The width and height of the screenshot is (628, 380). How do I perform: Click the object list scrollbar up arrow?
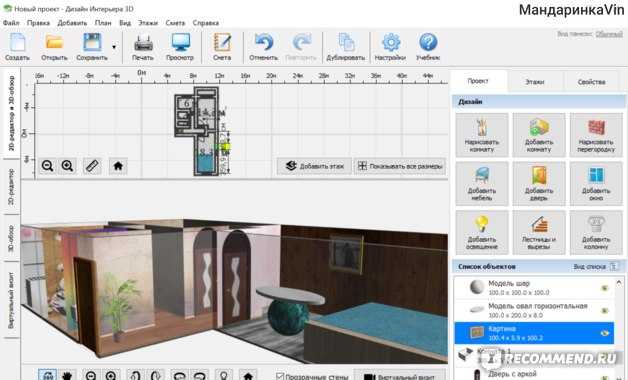[619, 282]
